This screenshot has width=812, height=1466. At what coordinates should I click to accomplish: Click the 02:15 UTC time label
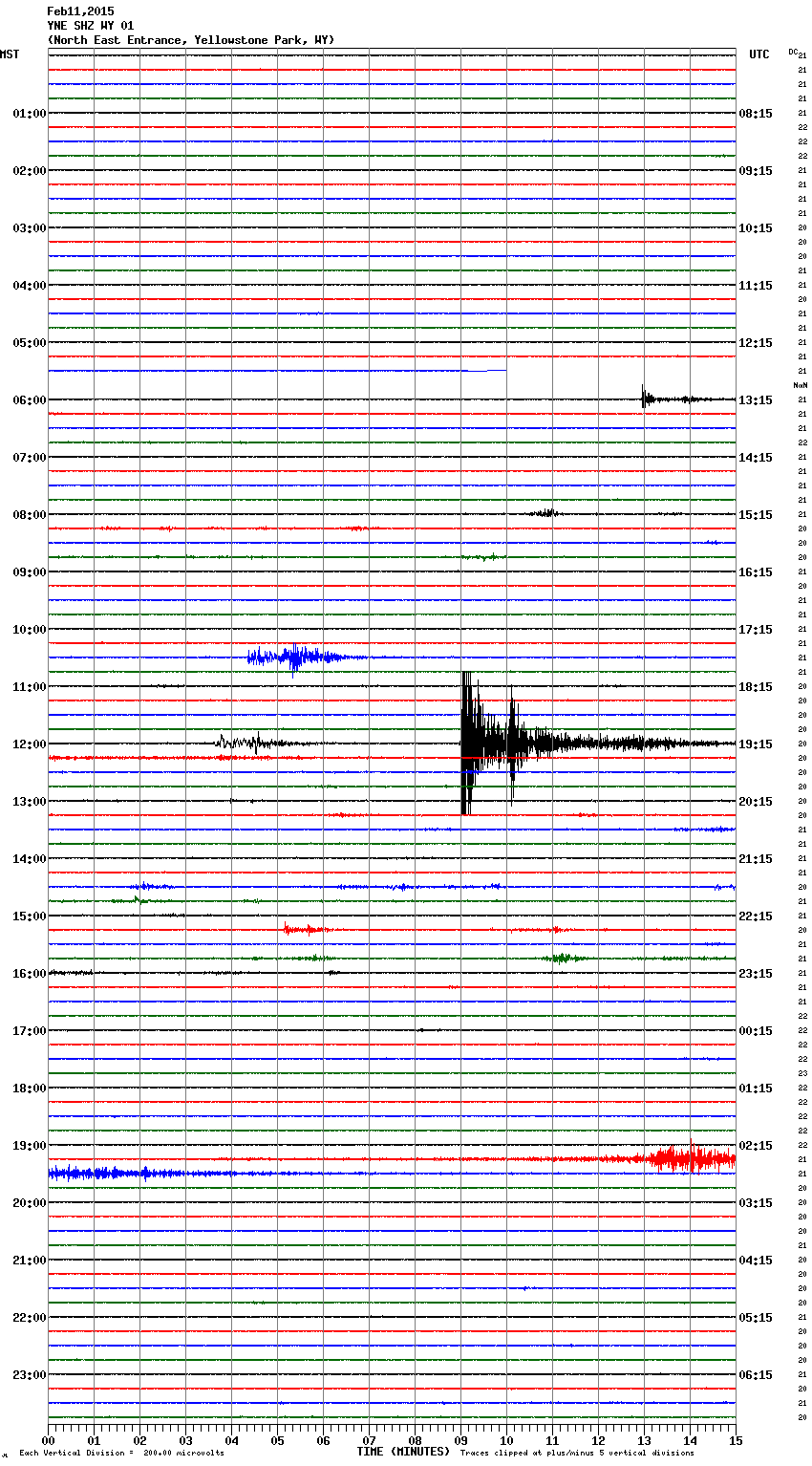756,1146
